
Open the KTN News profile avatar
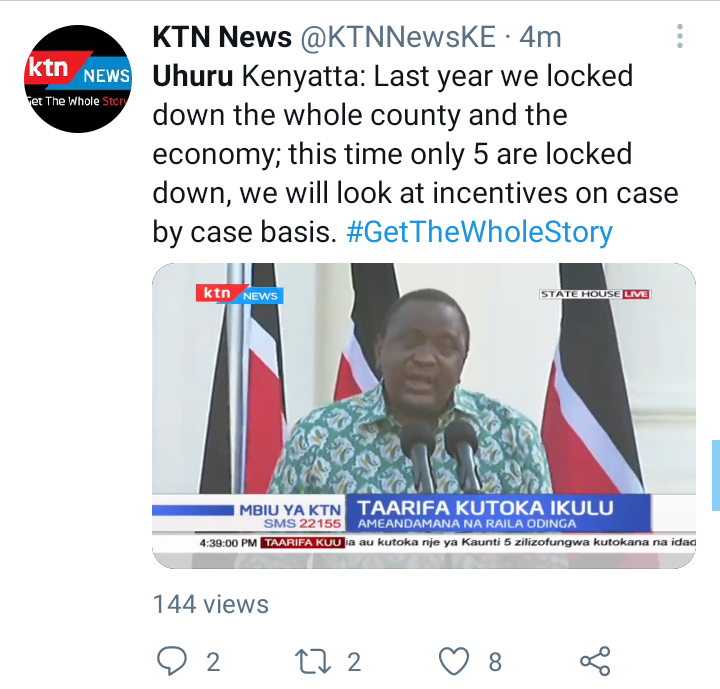tap(78, 79)
